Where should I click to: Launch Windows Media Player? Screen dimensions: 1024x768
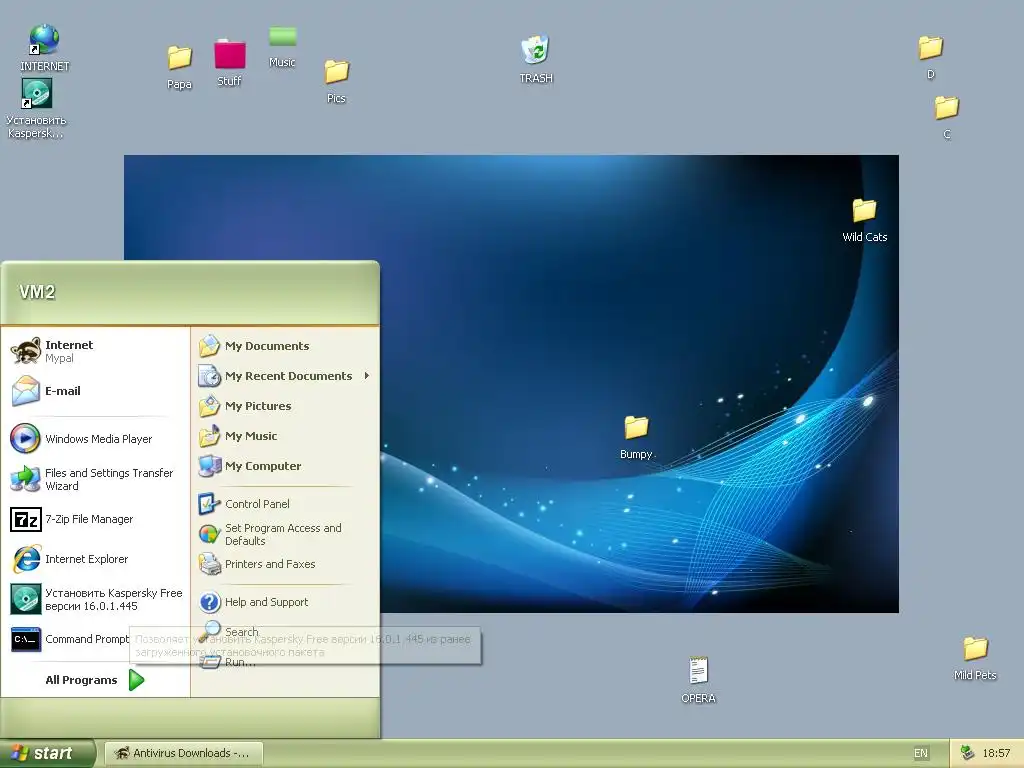click(x=95, y=439)
